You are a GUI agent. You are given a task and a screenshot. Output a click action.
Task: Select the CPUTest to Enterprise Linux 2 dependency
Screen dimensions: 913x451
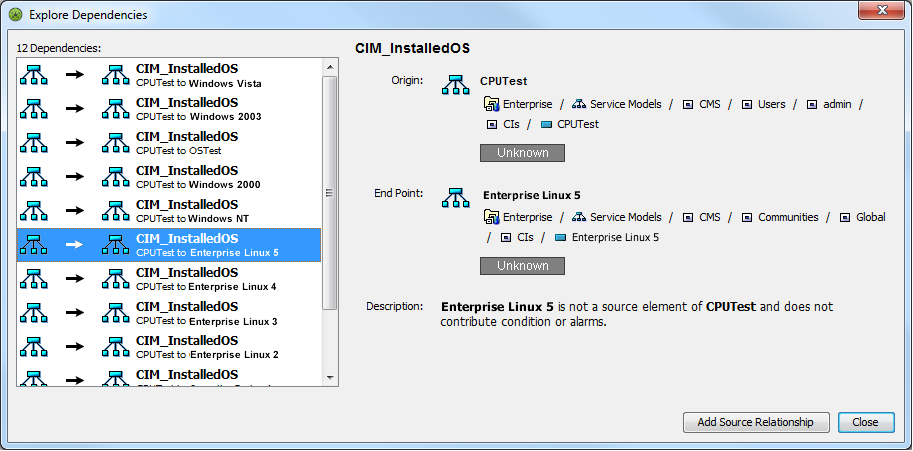[169, 347]
